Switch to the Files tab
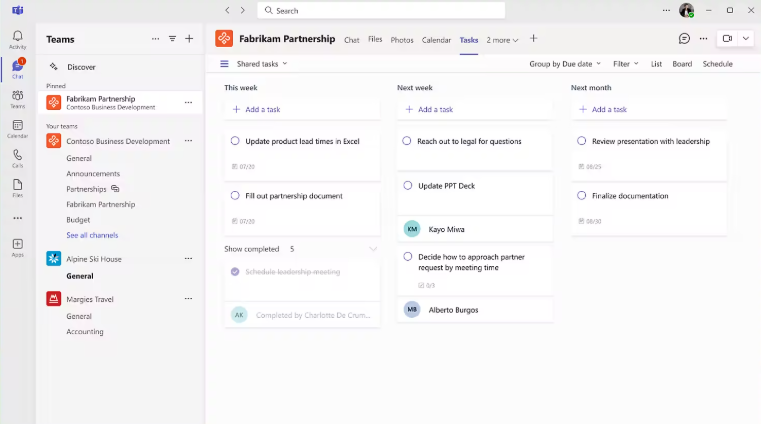The height and width of the screenshot is (424, 761). coord(375,39)
